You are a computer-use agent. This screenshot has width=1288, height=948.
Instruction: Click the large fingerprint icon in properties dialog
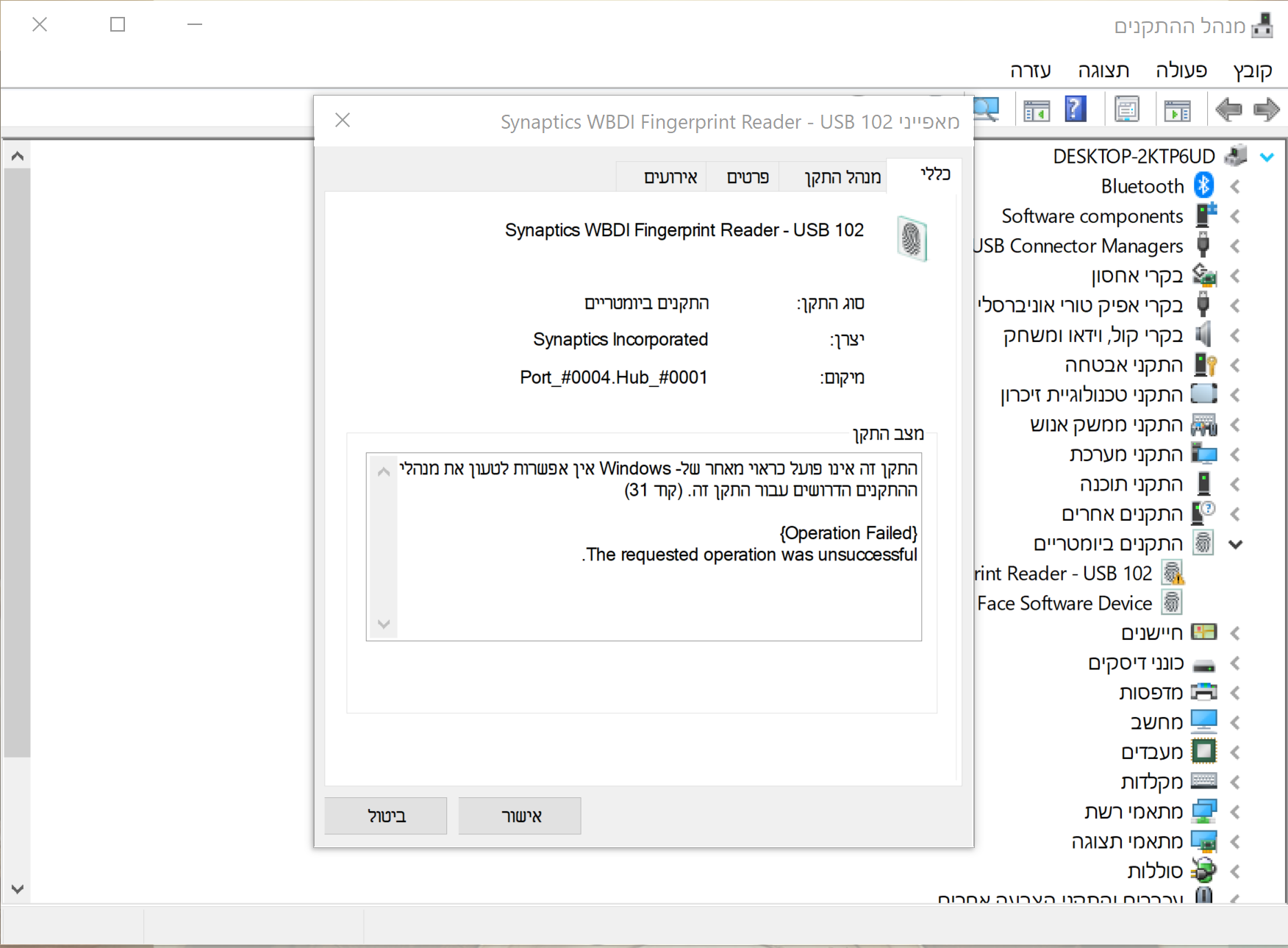[912, 239]
